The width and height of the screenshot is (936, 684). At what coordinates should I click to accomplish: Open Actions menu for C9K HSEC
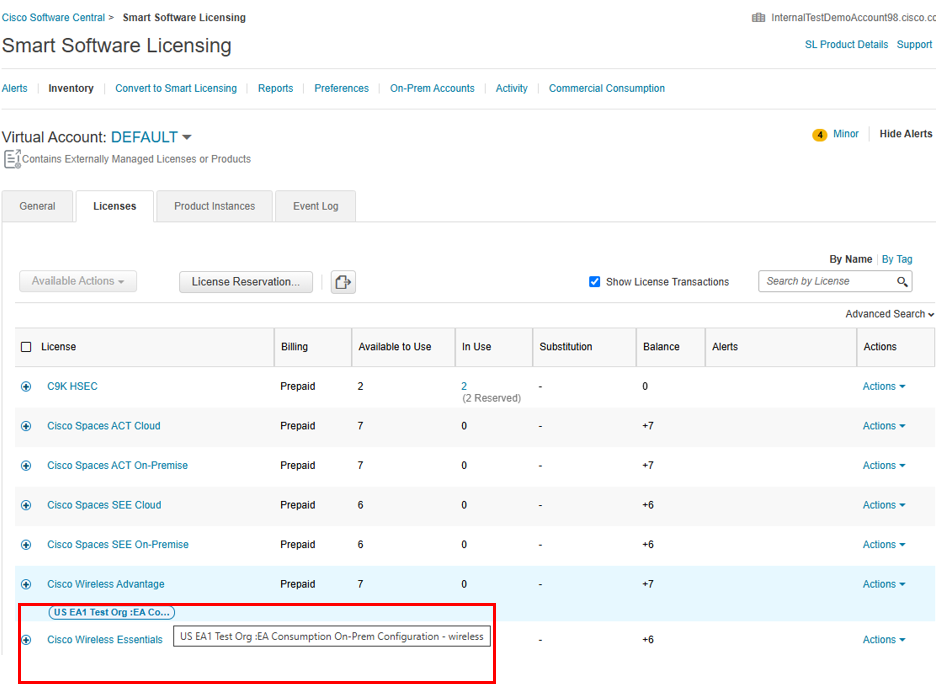[884, 386]
